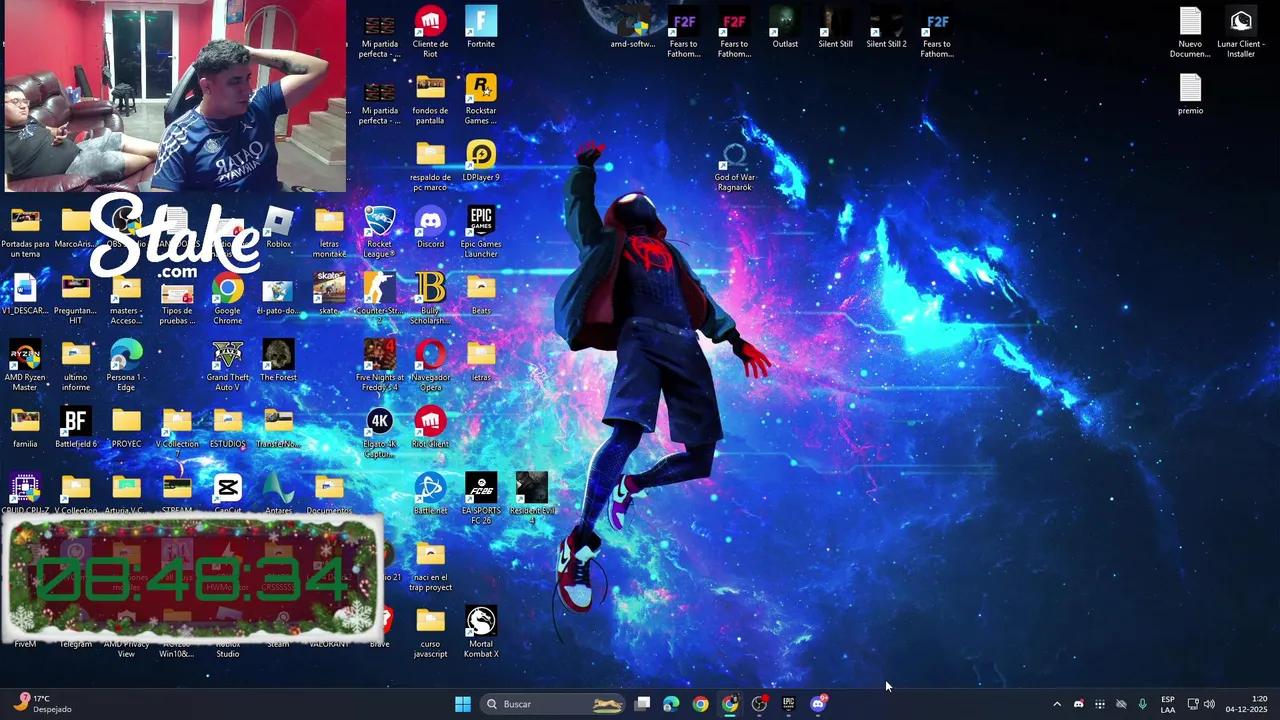Switch to OBS Studio in the taskbar
The width and height of the screenshot is (1280, 720).
759,704
